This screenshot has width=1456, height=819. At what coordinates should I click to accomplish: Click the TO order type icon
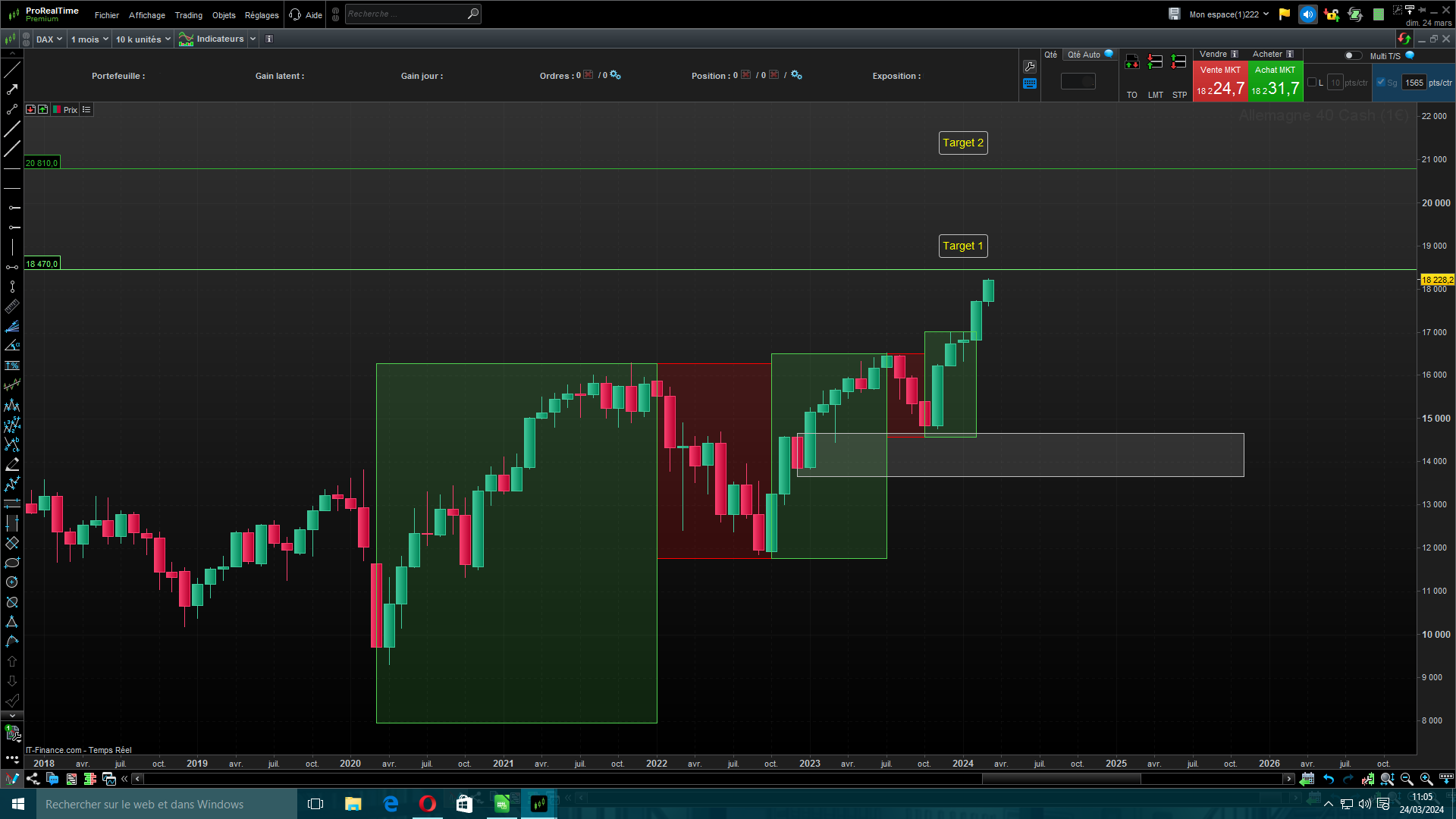pos(1131,63)
